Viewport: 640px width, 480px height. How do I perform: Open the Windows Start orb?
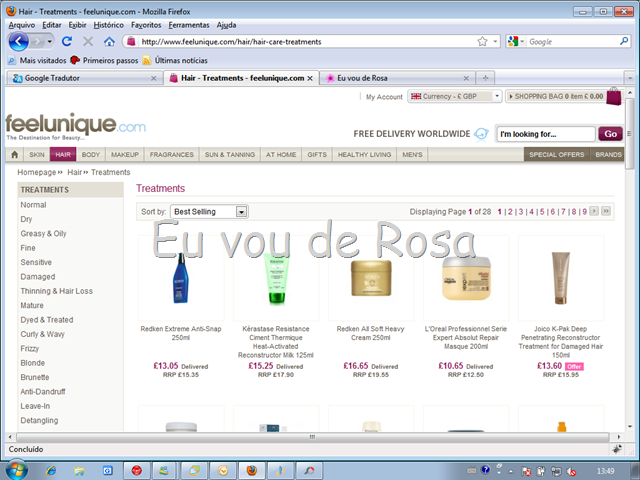tap(16, 471)
